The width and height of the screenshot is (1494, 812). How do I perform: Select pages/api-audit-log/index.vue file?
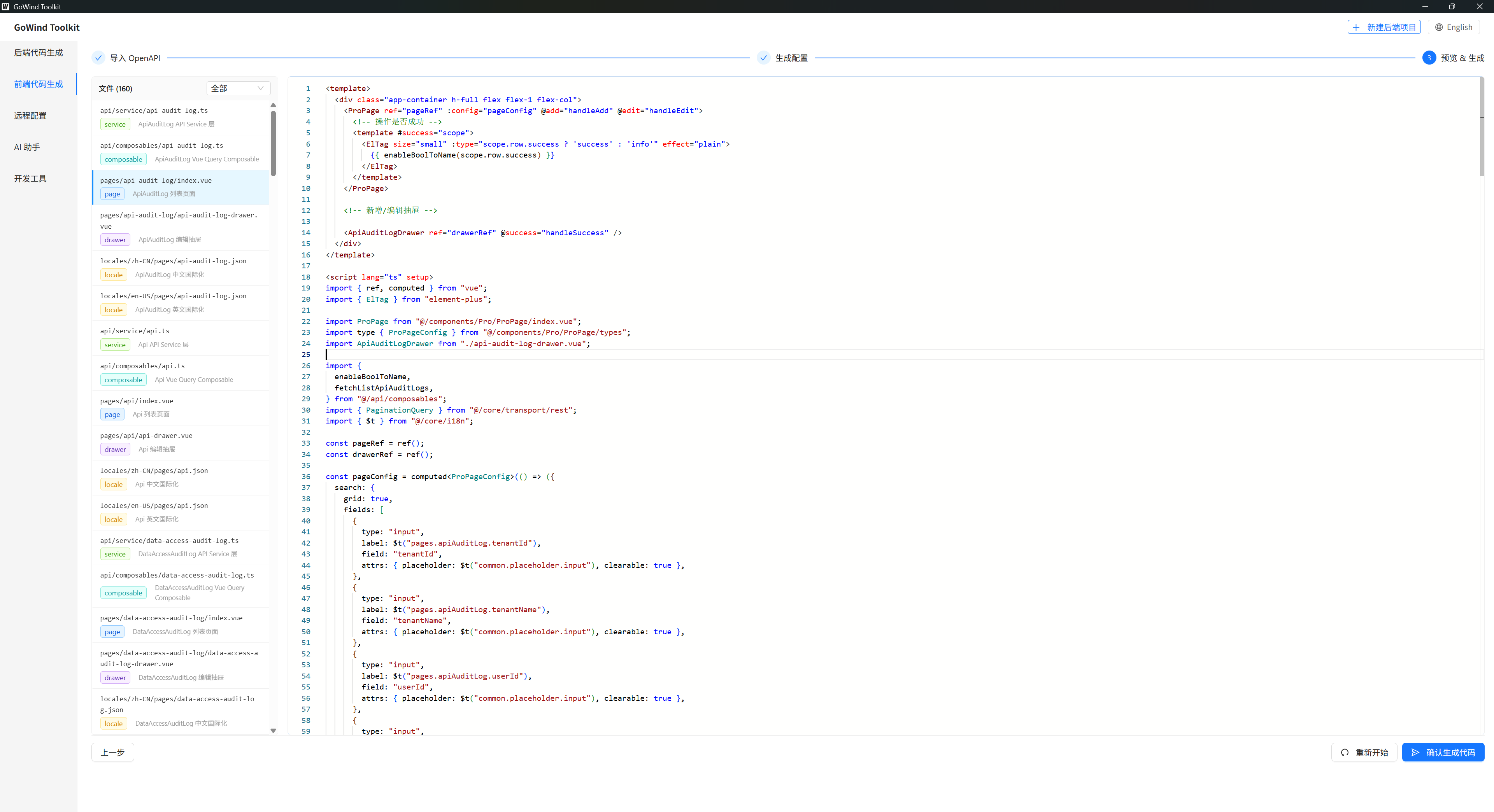tap(181, 187)
